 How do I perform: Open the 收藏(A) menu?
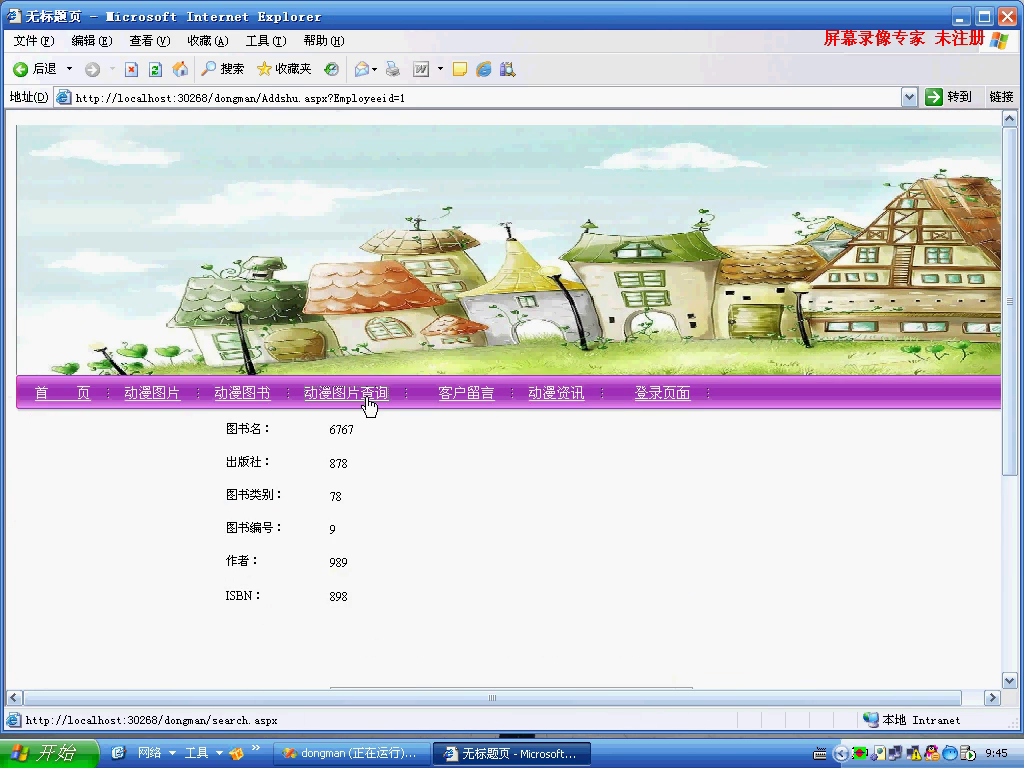point(208,40)
